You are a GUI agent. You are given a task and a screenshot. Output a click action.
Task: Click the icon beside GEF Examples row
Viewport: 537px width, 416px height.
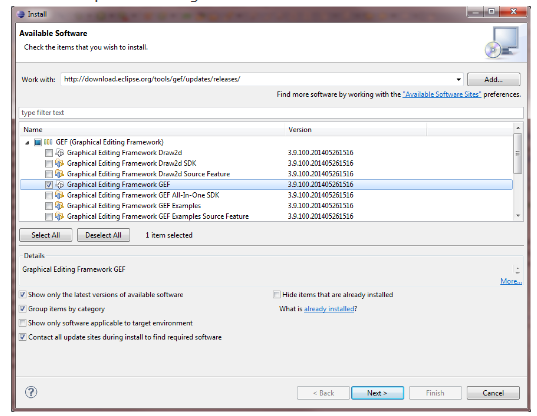point(60,206)
